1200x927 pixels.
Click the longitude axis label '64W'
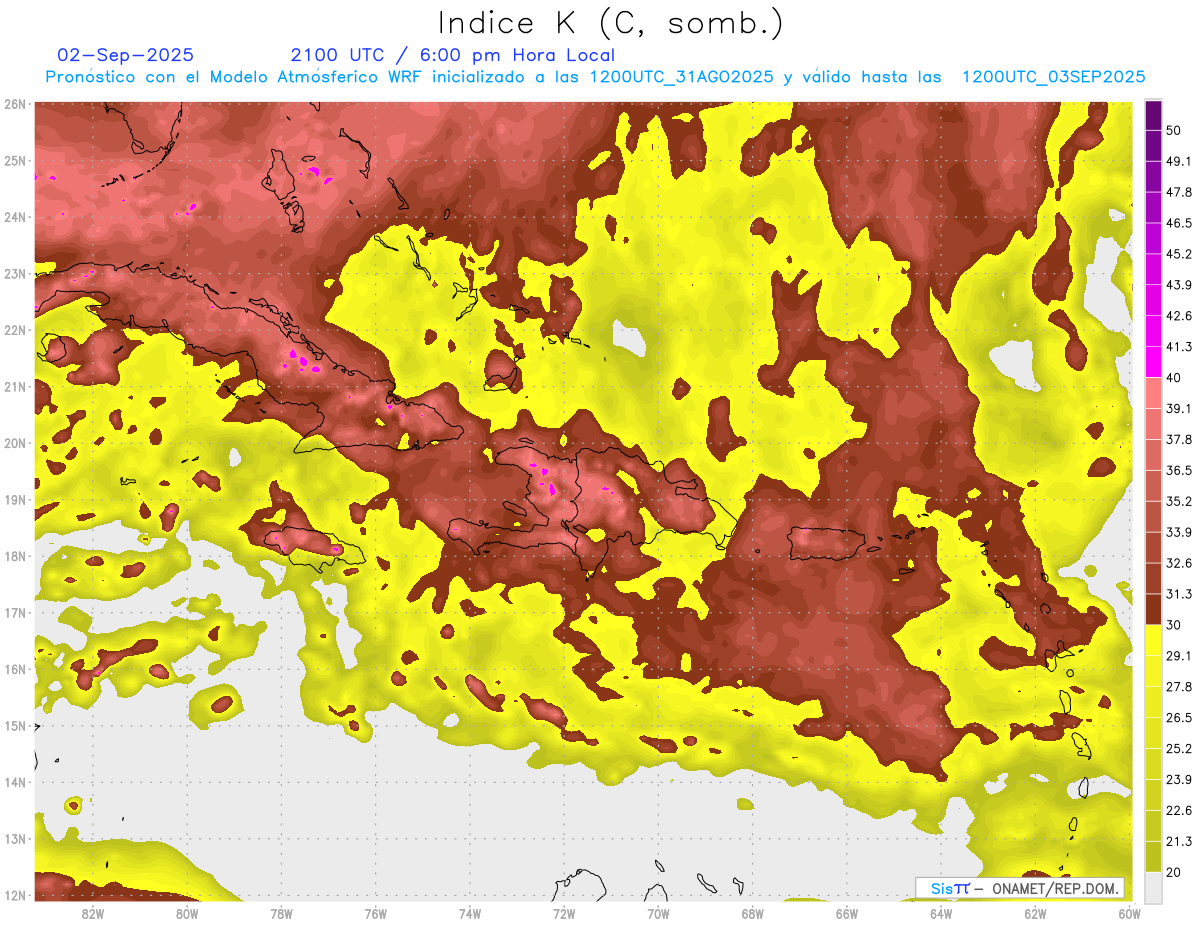pyautogui.click(x=941, y=913)
